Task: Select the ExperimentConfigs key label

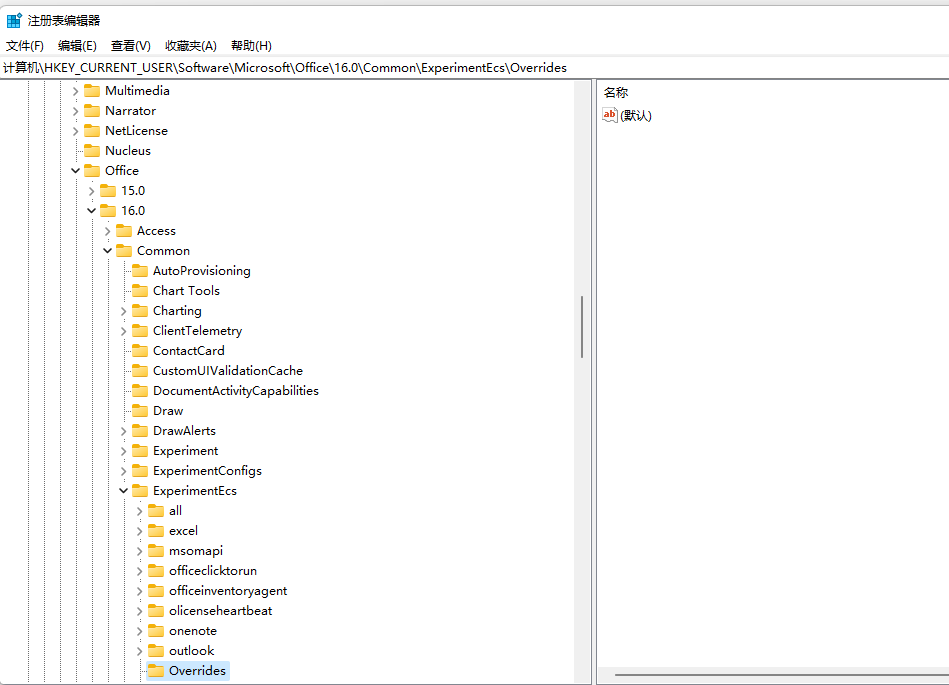Action: pyautogui.click(x=208, y=471)
